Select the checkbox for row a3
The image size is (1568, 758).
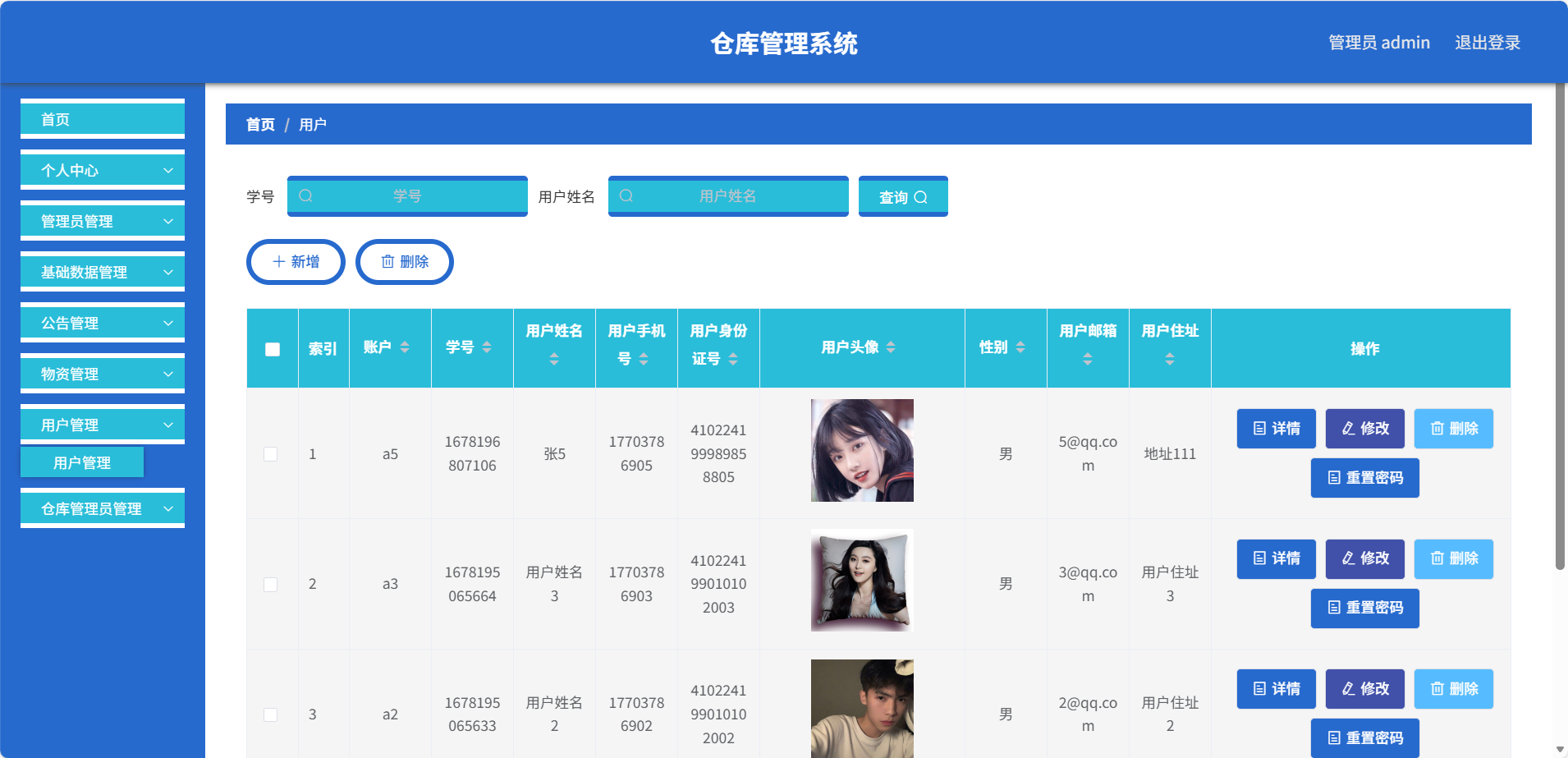(270, 585)
